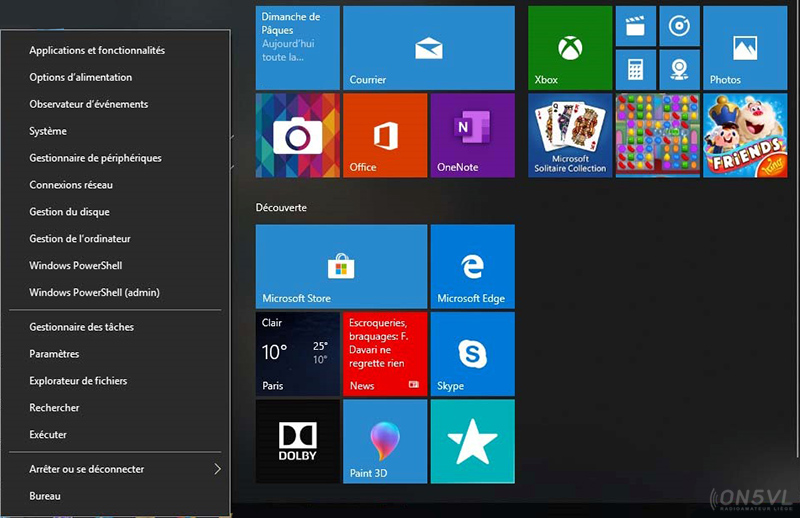Launch the OneNote tile

pyautogui.click(x=472, y=135)
